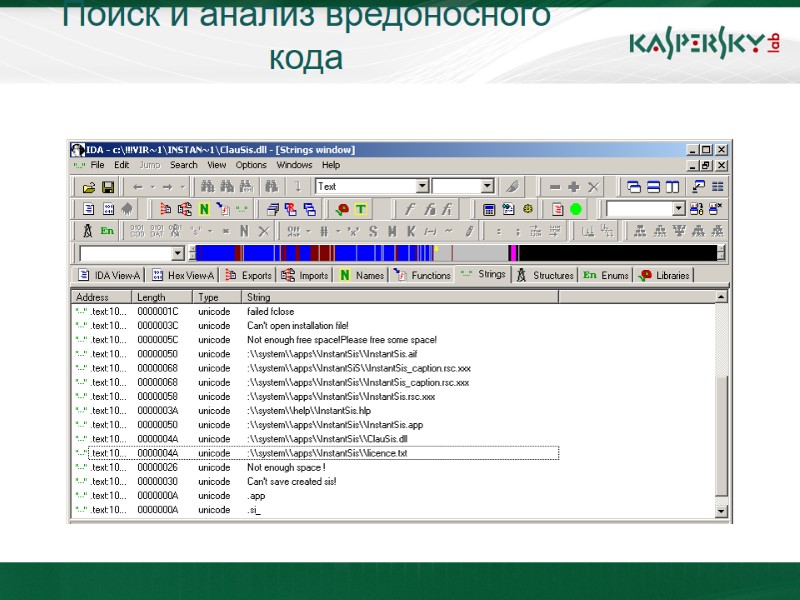
Task: Open the Help menu
Action: pos(331,165)
